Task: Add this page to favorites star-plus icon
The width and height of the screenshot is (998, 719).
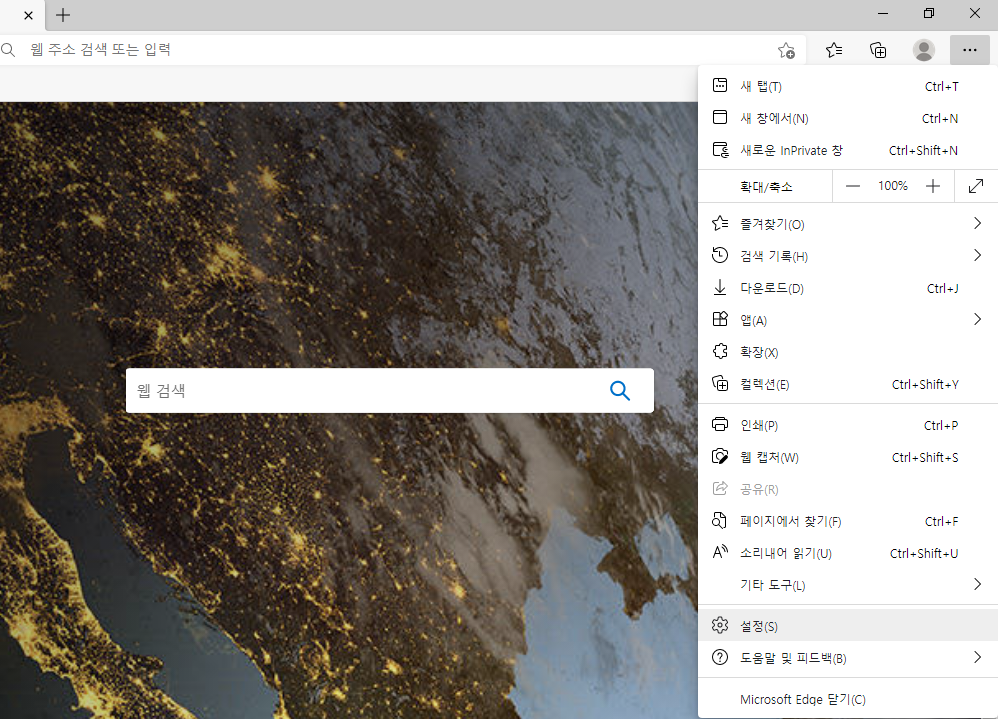Action: (x=787, y=50)
